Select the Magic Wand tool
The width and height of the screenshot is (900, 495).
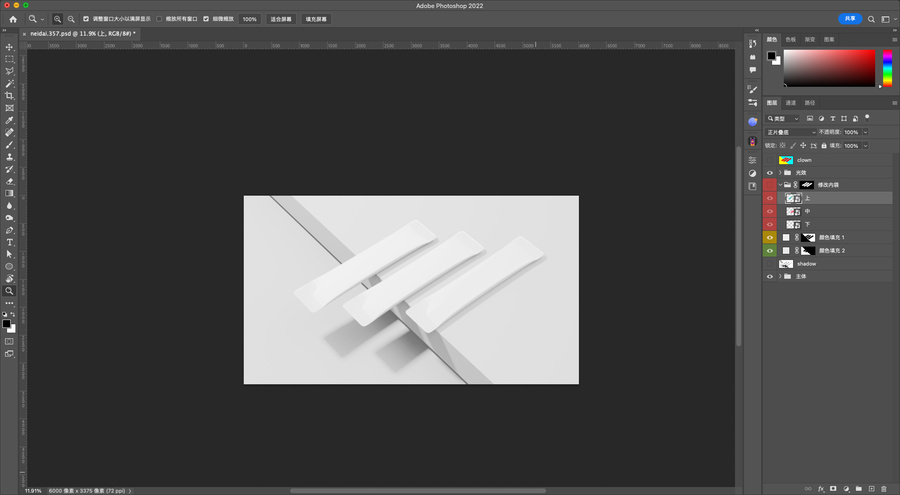coord(9,83)
